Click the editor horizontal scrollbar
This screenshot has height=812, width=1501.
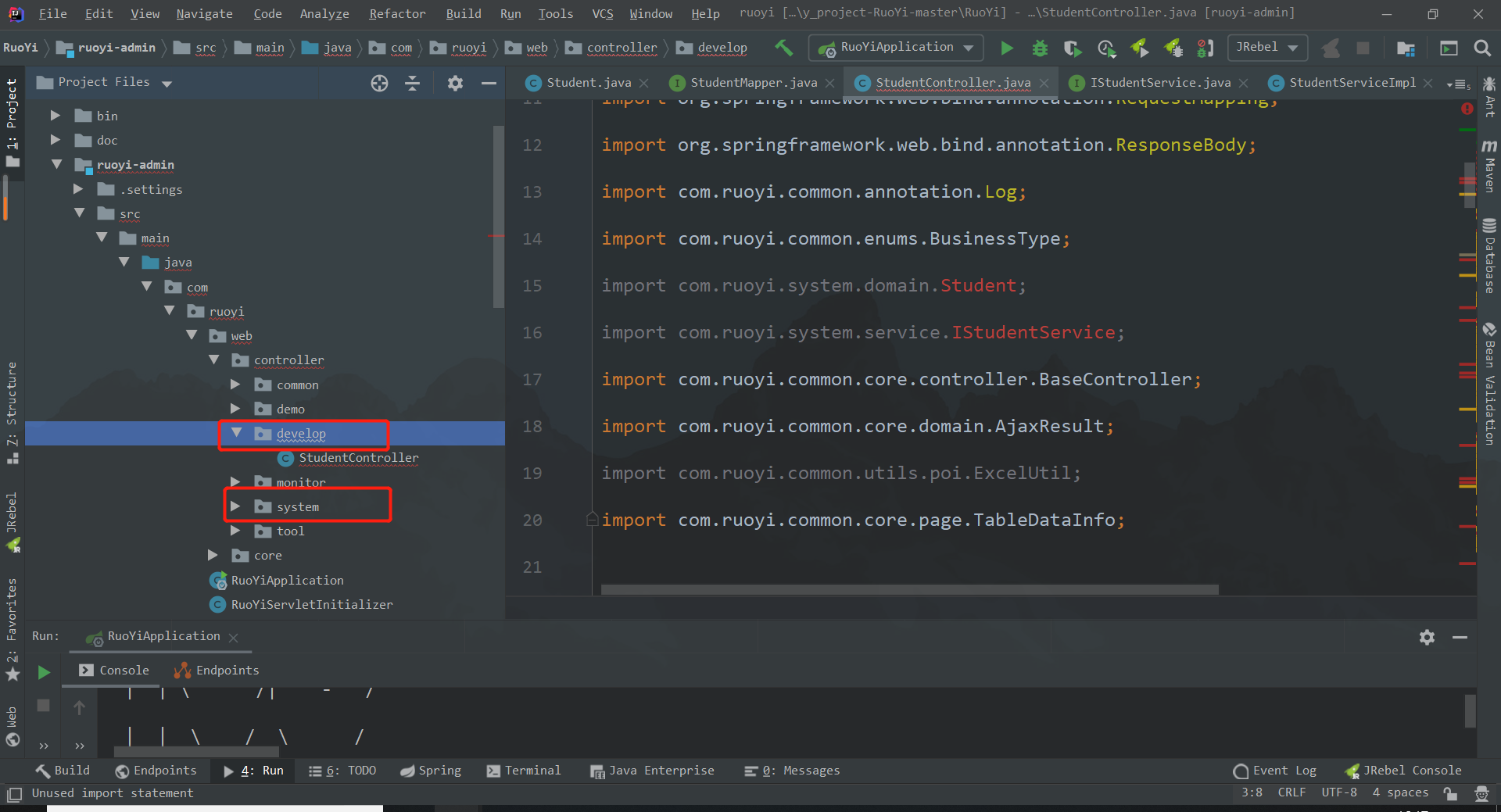(x=909, y=590)
